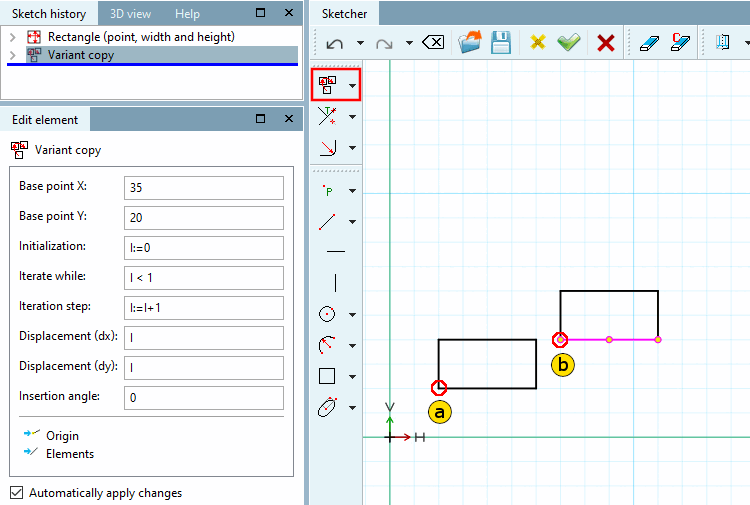
Task: Select the point tool
Action: point(328,190)
